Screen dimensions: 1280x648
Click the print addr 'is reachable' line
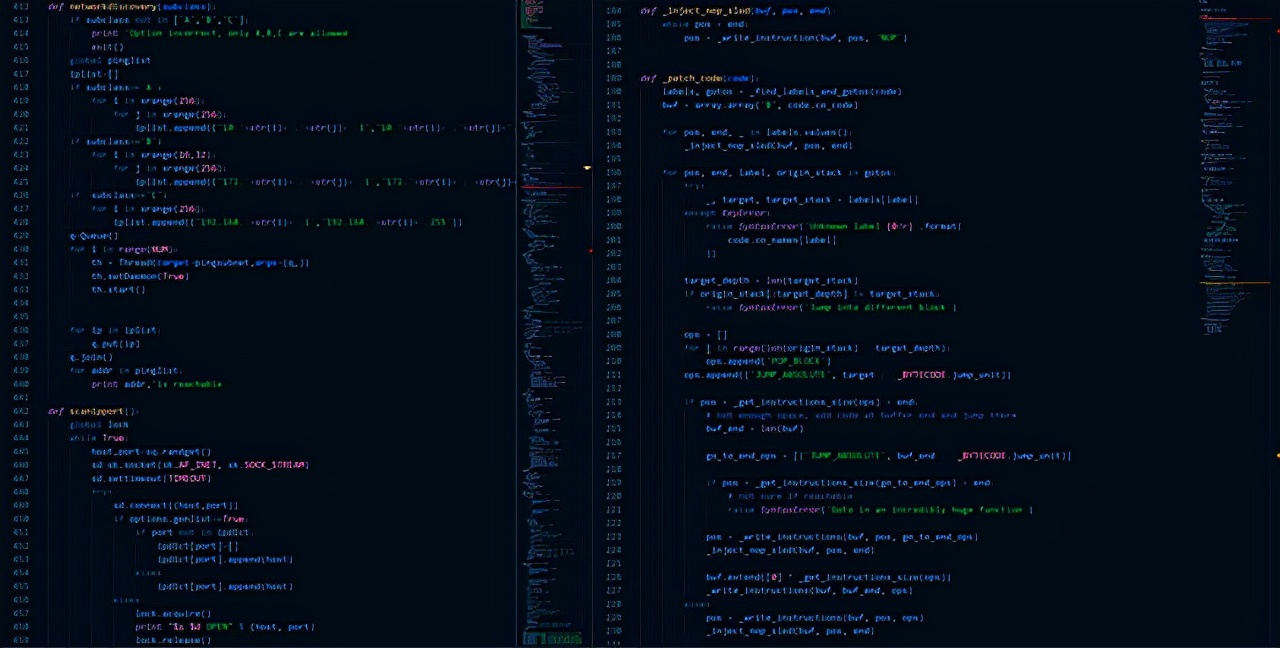[x=156, y=384]
